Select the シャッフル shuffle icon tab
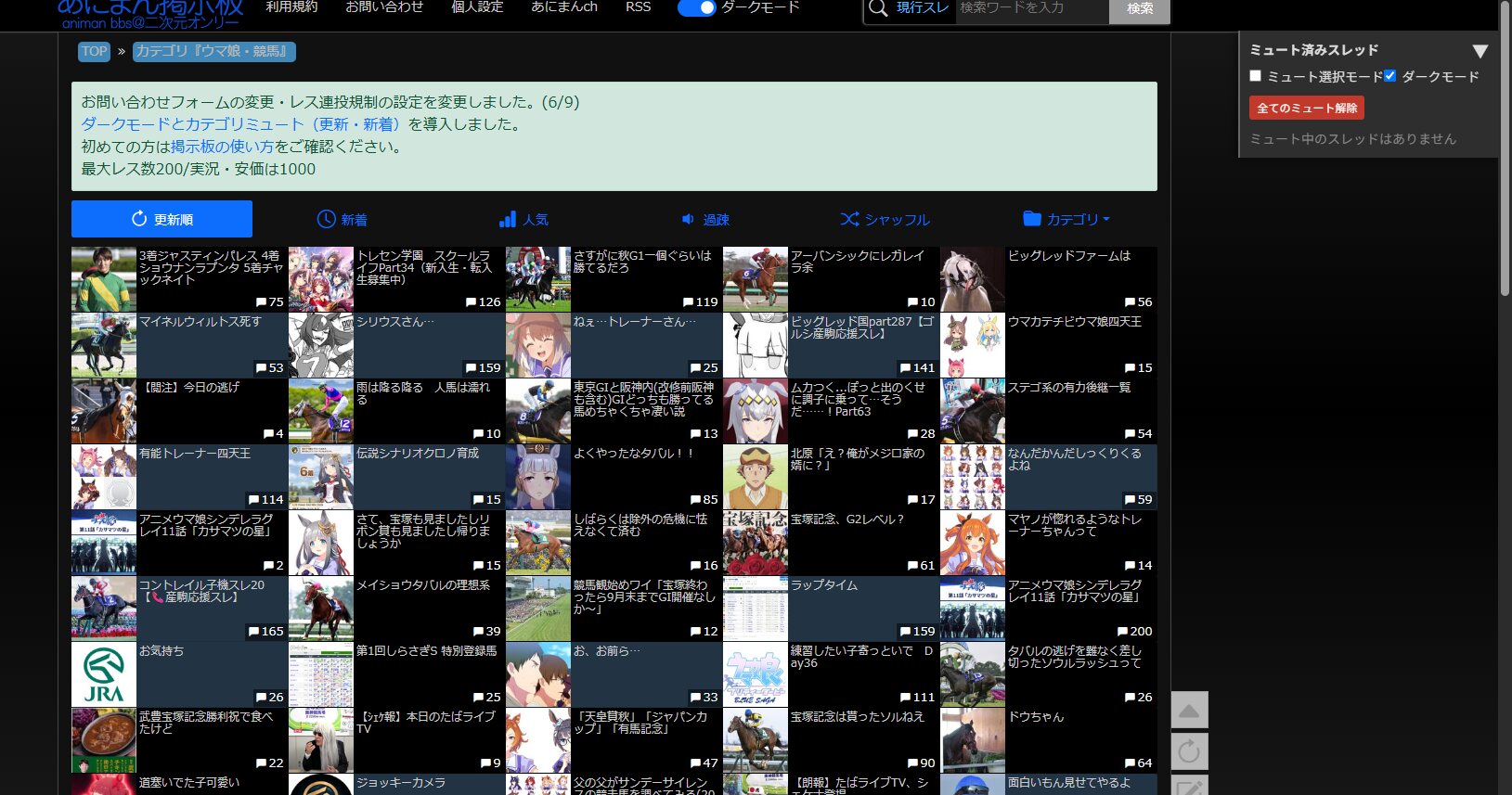1512x795 pixels. pyautogui.click(x=885, y=219)
